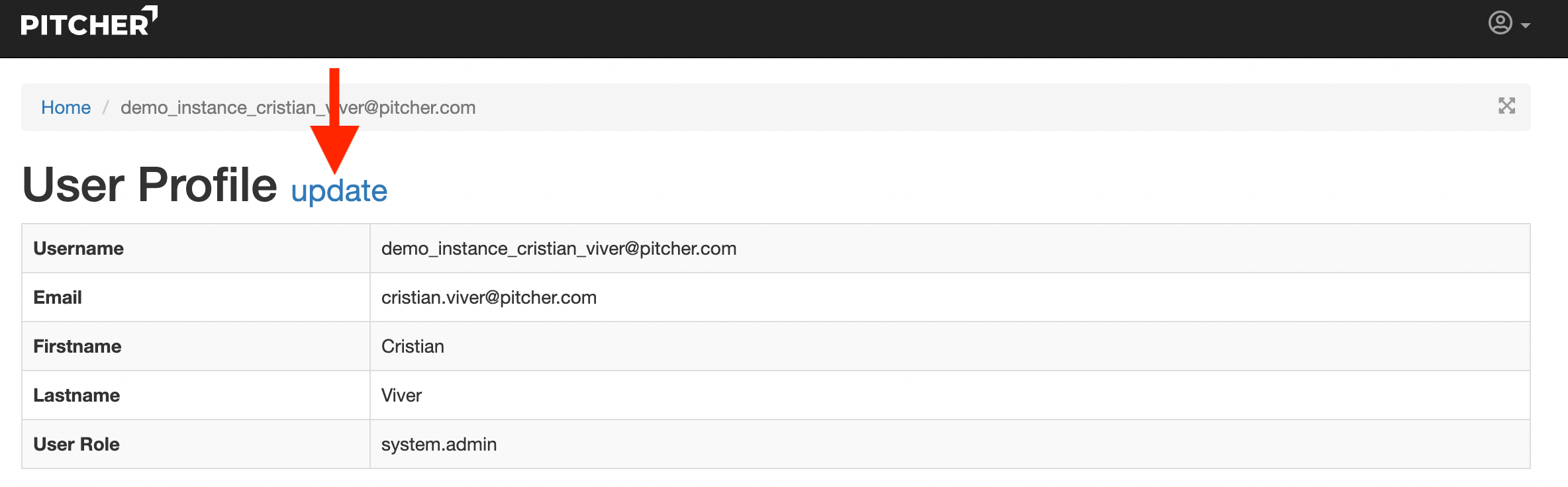Viewport: 1568px width, 487px height.
Task: Select the Viver last name value
Action: (x=401, y=396)
